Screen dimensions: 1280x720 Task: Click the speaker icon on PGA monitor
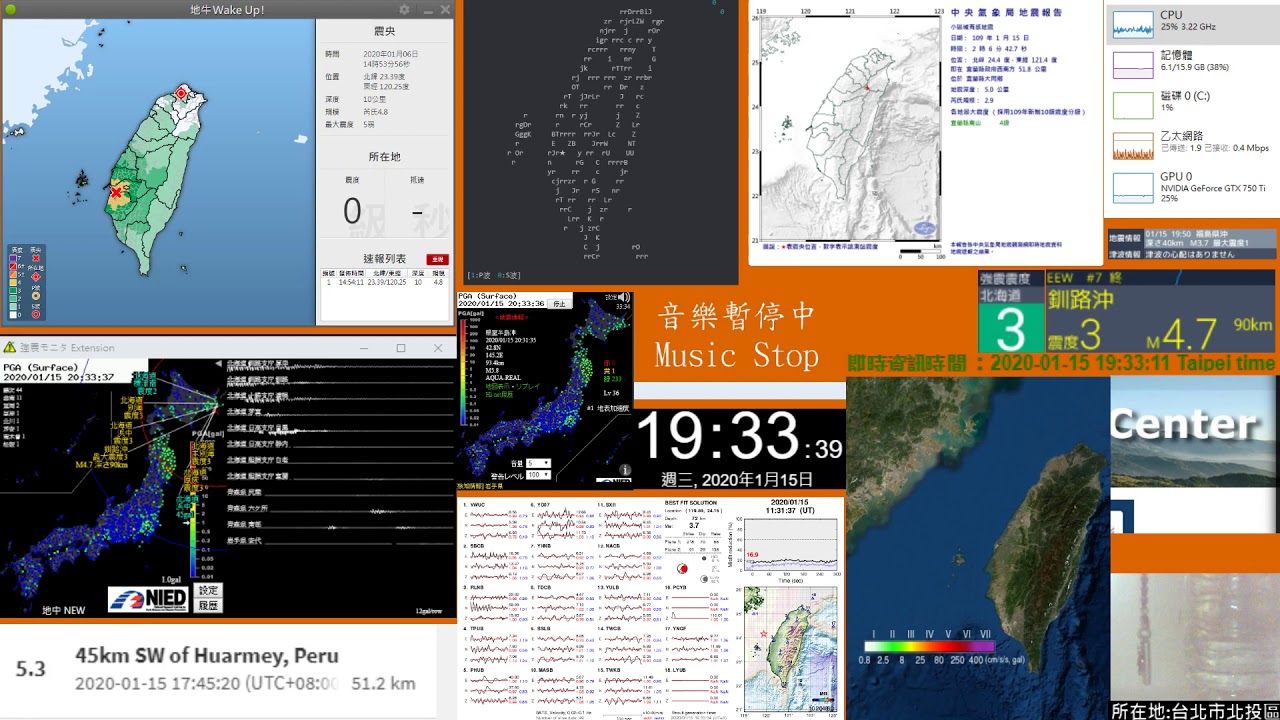point(624,298)
